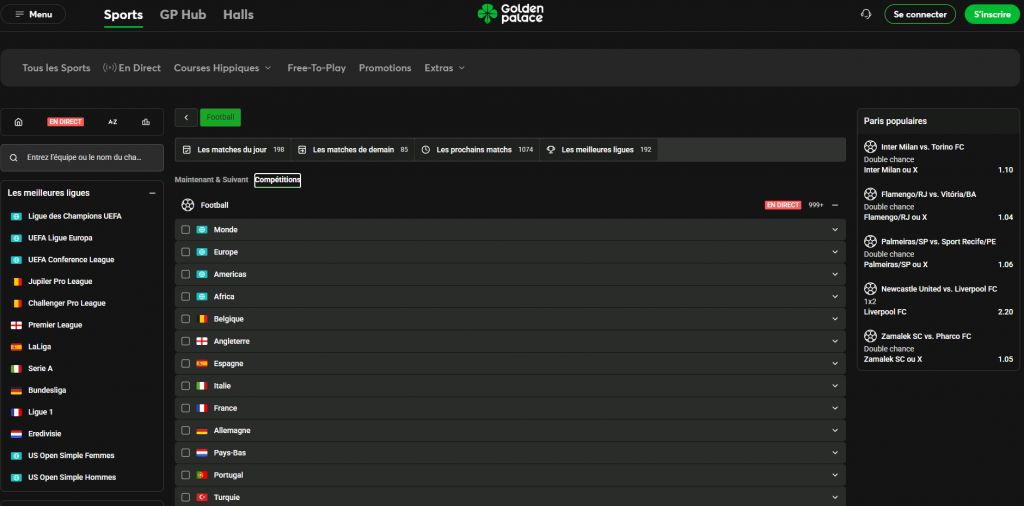Image resolution: width=1024 pixels, height=506 pixels.
Task: Click the customer support headset icon
Action: click(x=866, y=14)
